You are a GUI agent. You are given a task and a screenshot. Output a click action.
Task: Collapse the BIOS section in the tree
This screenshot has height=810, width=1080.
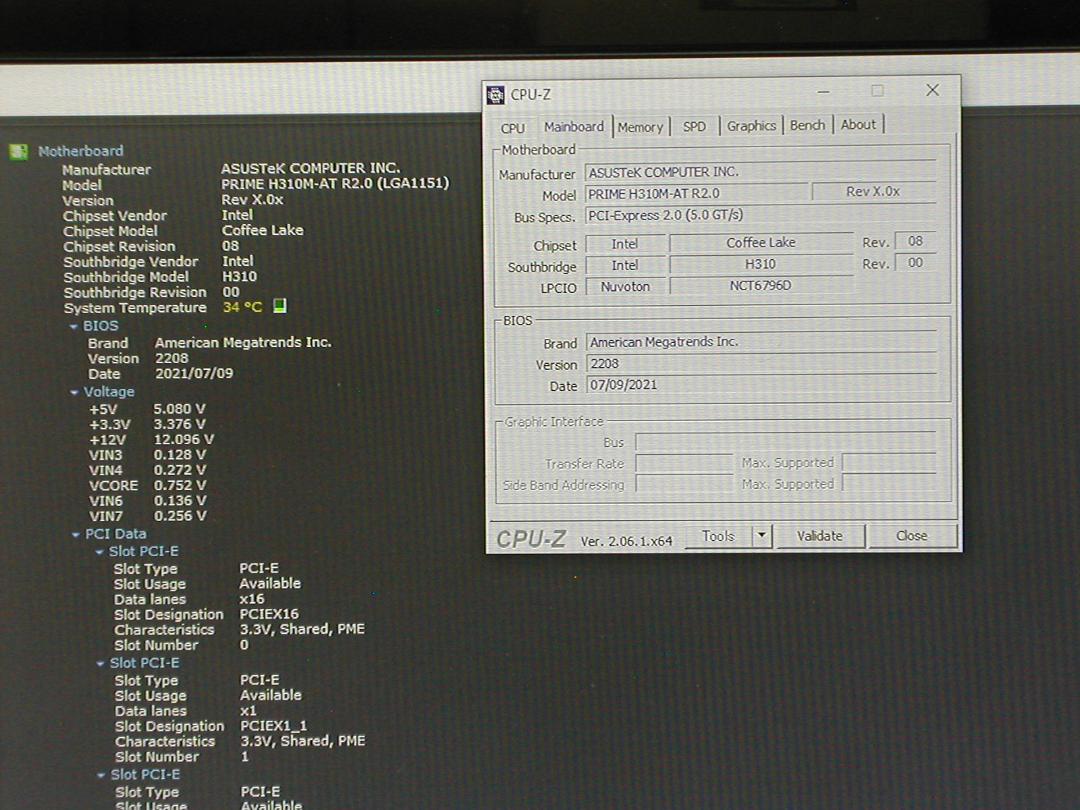[74, 326]
